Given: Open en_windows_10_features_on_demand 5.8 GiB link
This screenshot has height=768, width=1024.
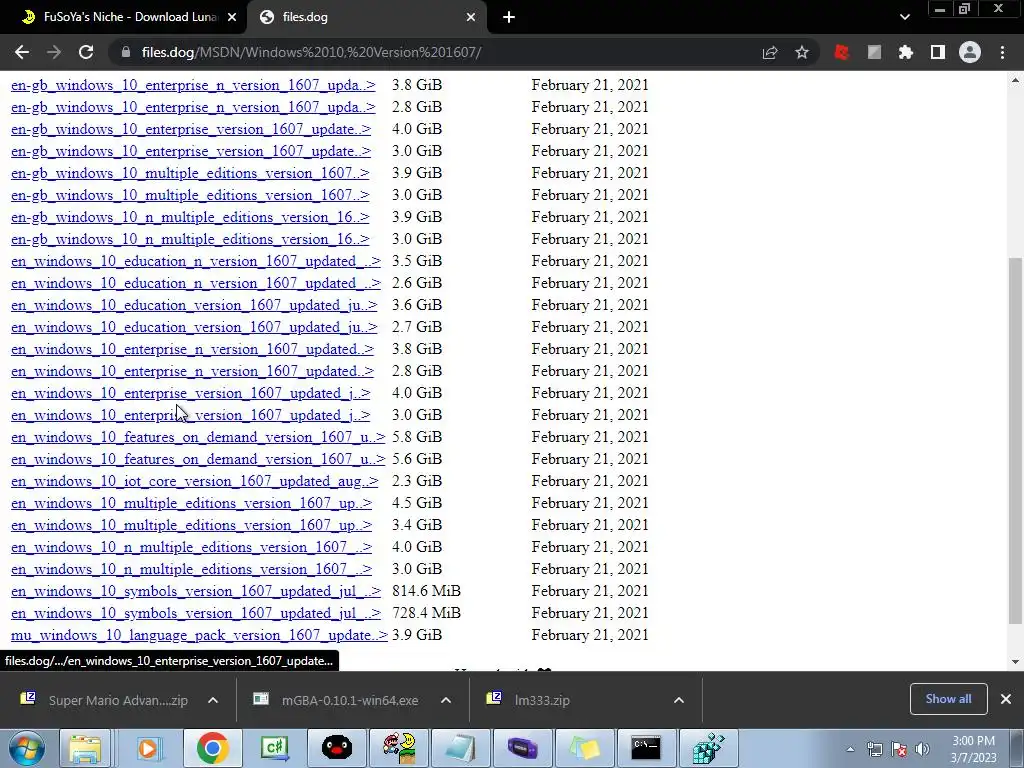Looking at the screenshot, I should 198,437.
